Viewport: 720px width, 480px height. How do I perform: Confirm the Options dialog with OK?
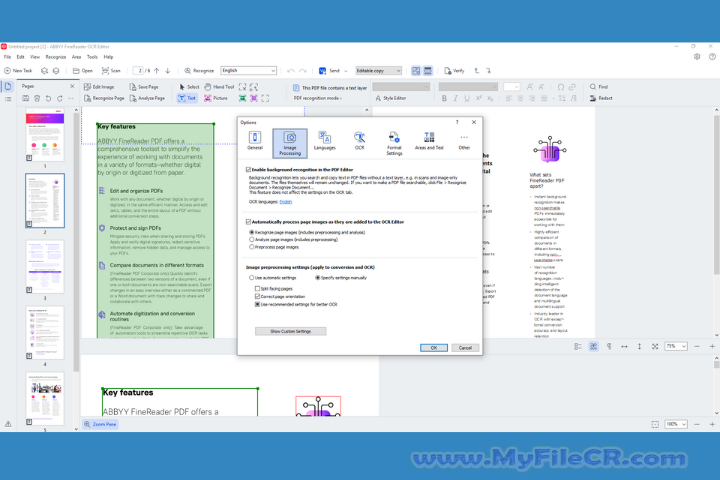click(434, 348)
